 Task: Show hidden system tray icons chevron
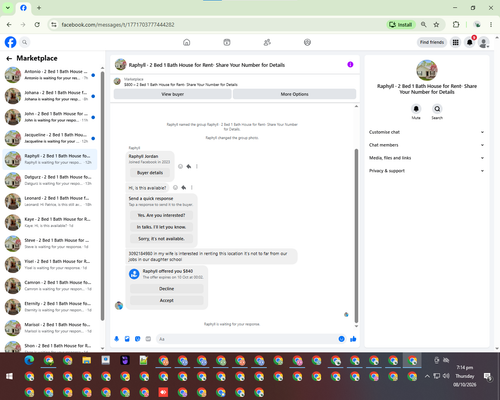point(427,376)
